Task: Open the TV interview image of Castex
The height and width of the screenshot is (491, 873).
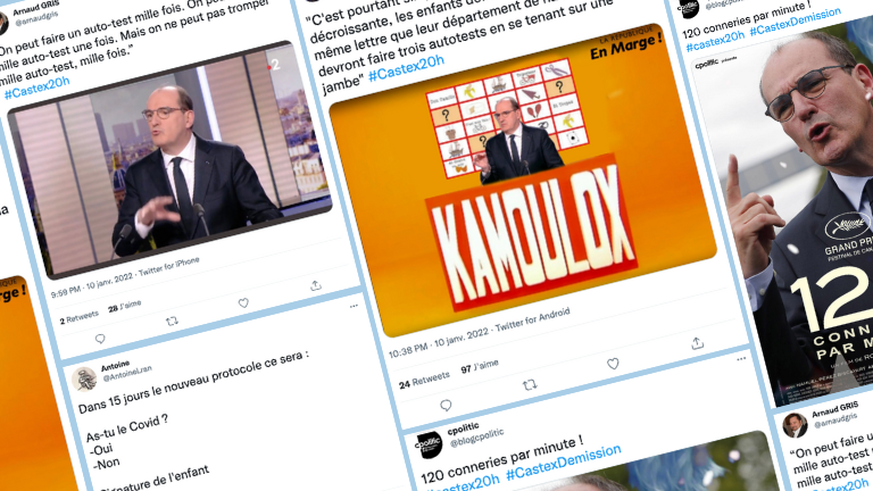Action: point(170,159)
